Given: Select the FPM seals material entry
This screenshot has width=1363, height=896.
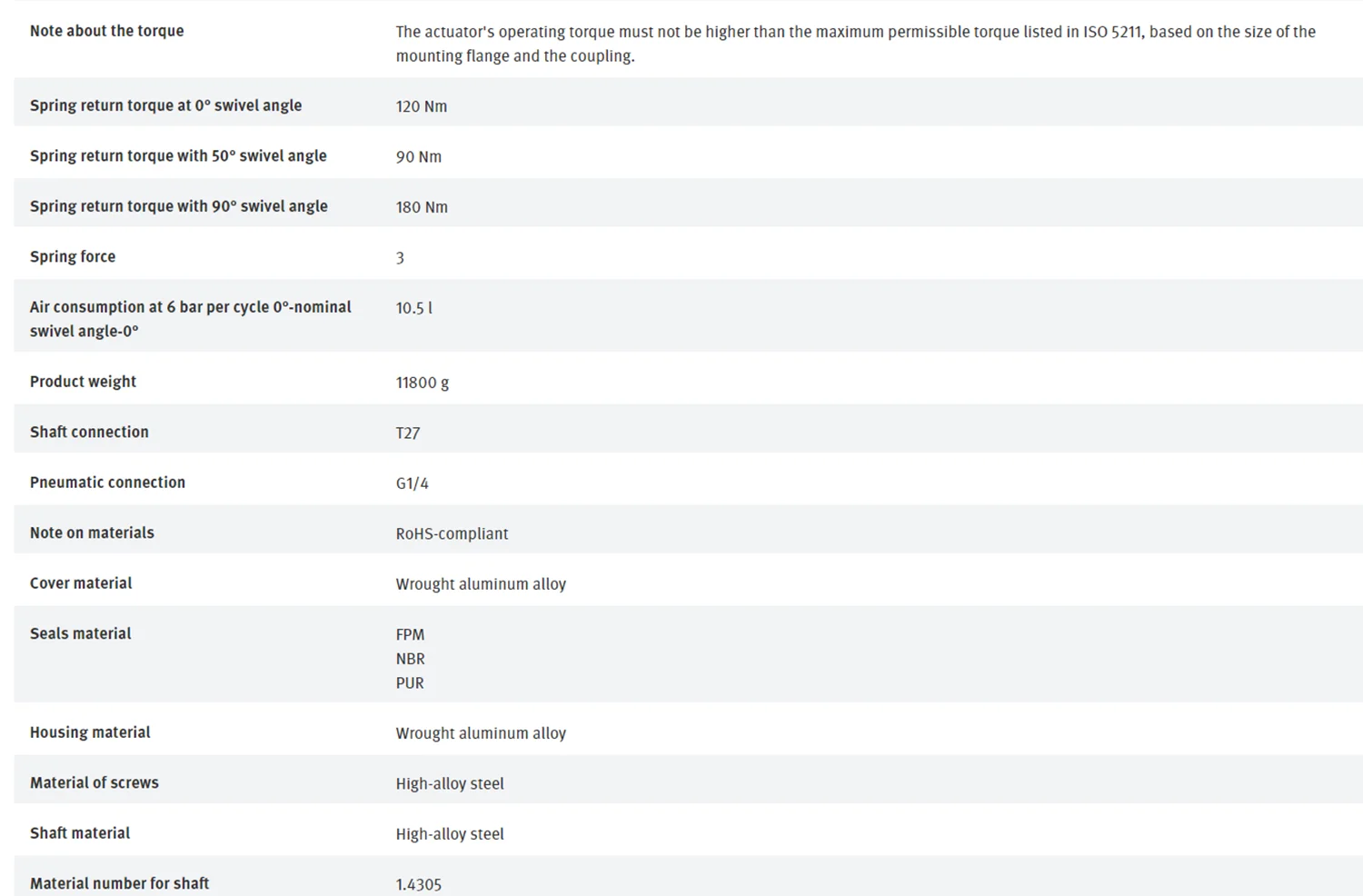Looking at the screenshot, I should (410, 635).
